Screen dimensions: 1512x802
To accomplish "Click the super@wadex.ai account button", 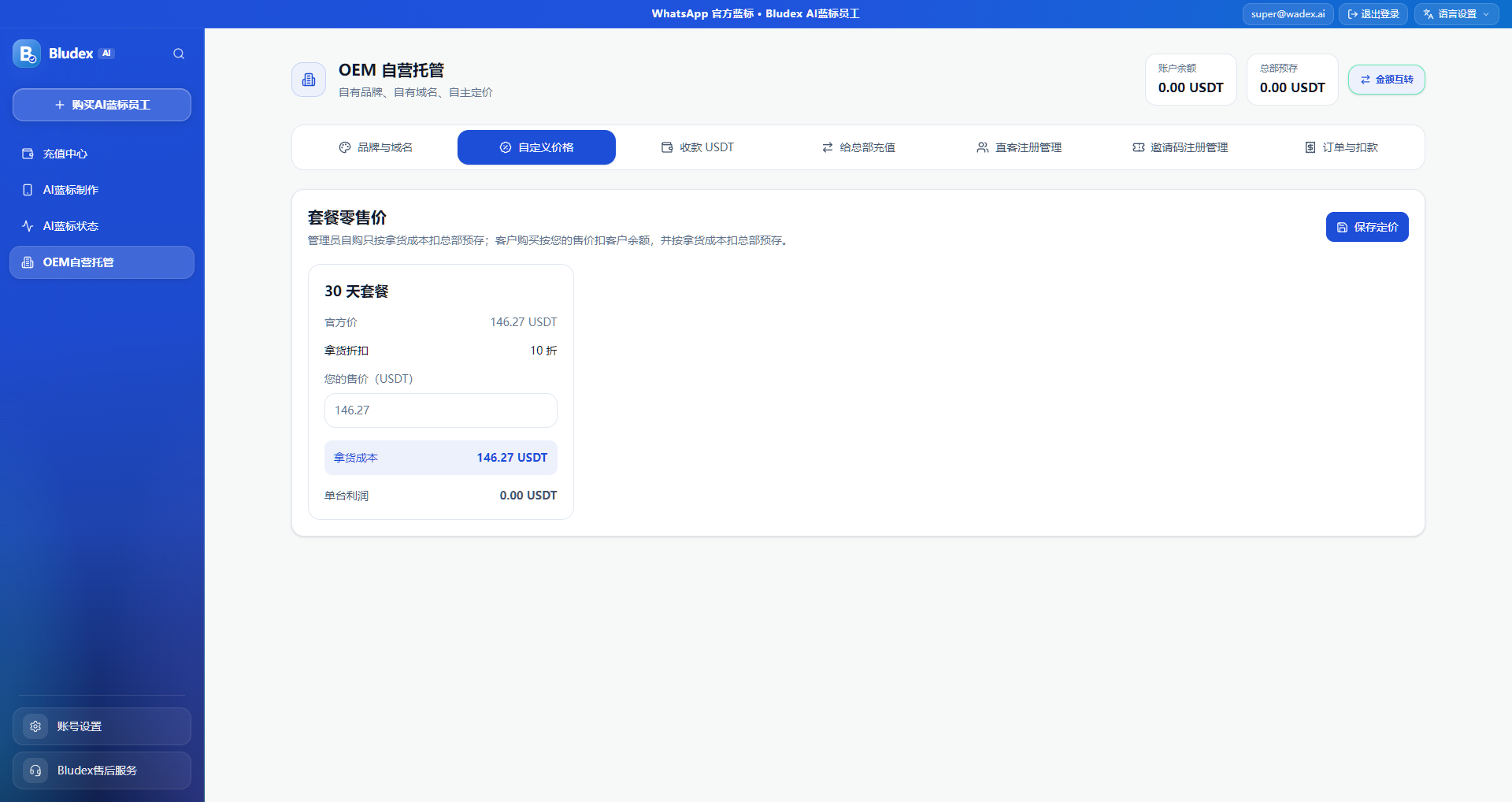I will [1288, 14].
